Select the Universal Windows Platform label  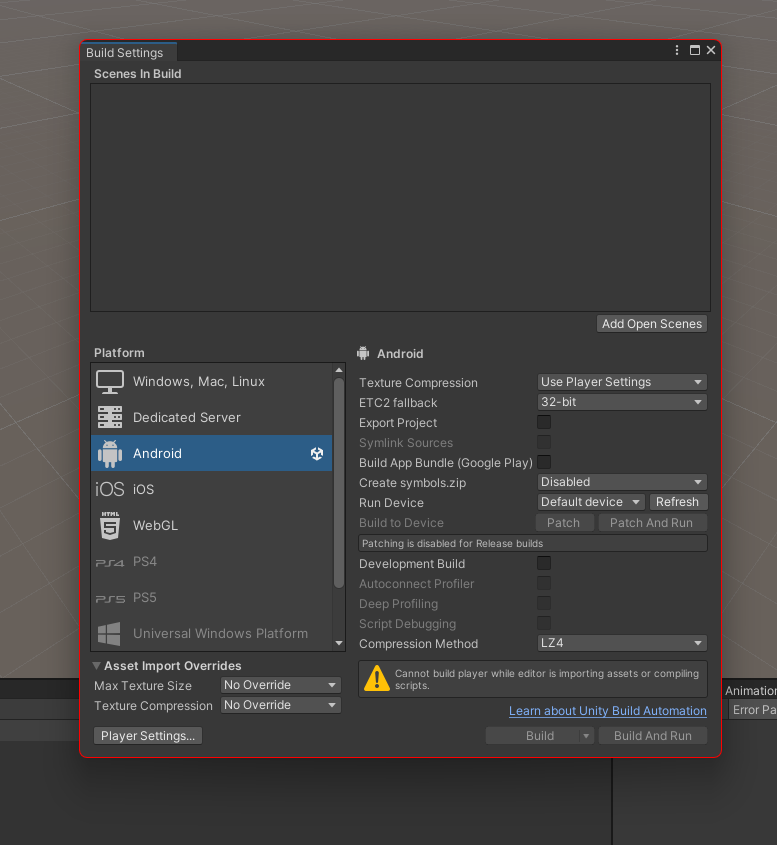(220, 634)
